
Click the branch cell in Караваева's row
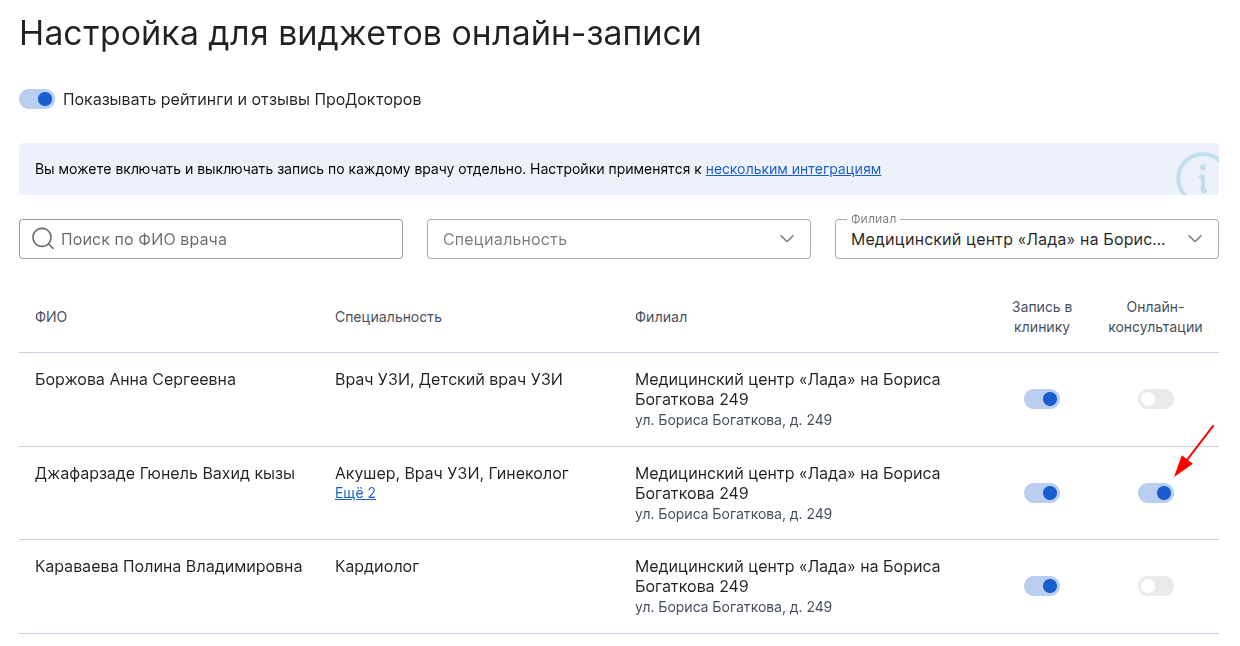(x=788, y=586)
